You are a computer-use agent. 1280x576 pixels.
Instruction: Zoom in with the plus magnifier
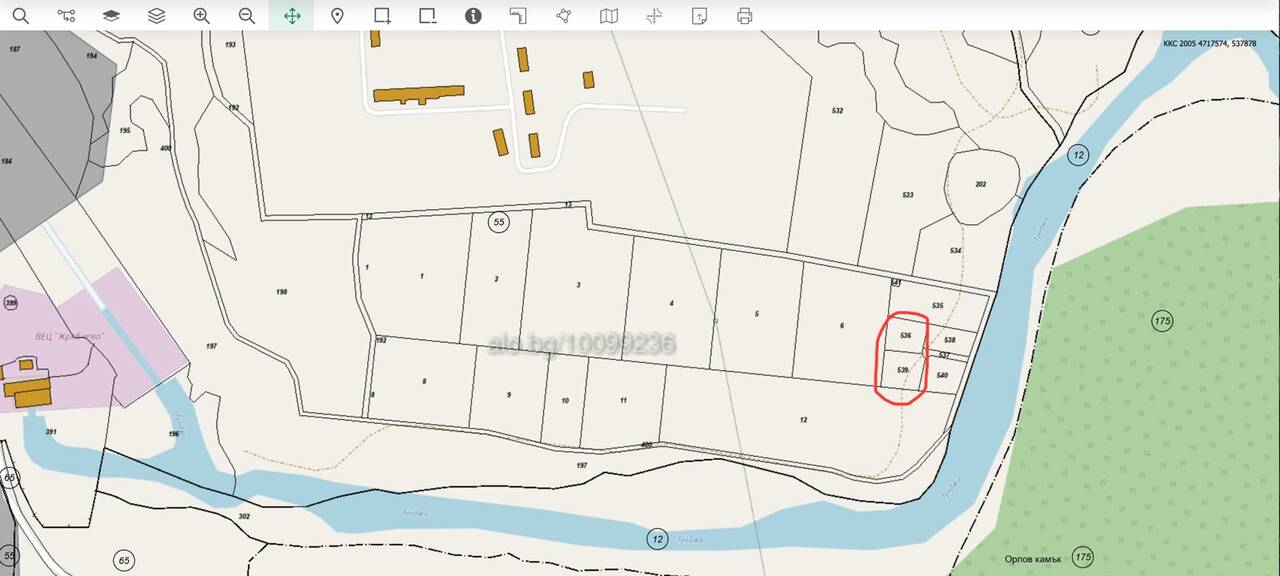[201, 15]
